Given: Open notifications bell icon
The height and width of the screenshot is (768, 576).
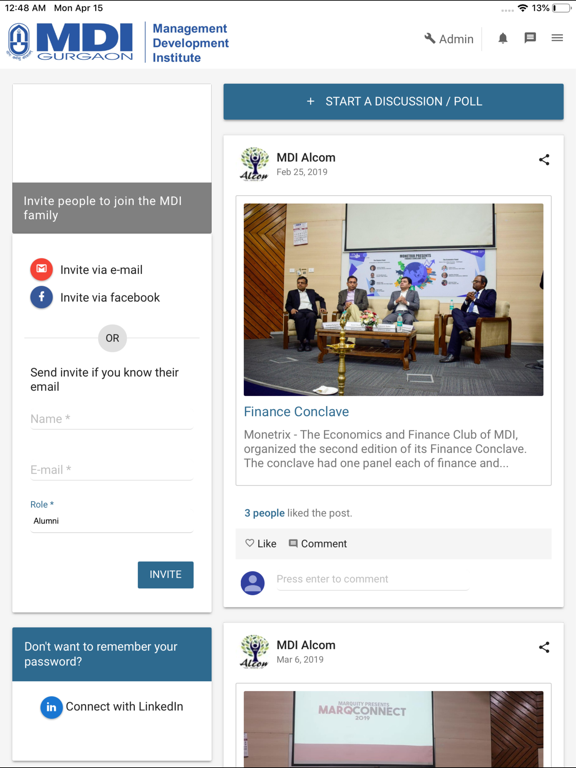Looking at the screenshot, I should (x=503, y=38).
